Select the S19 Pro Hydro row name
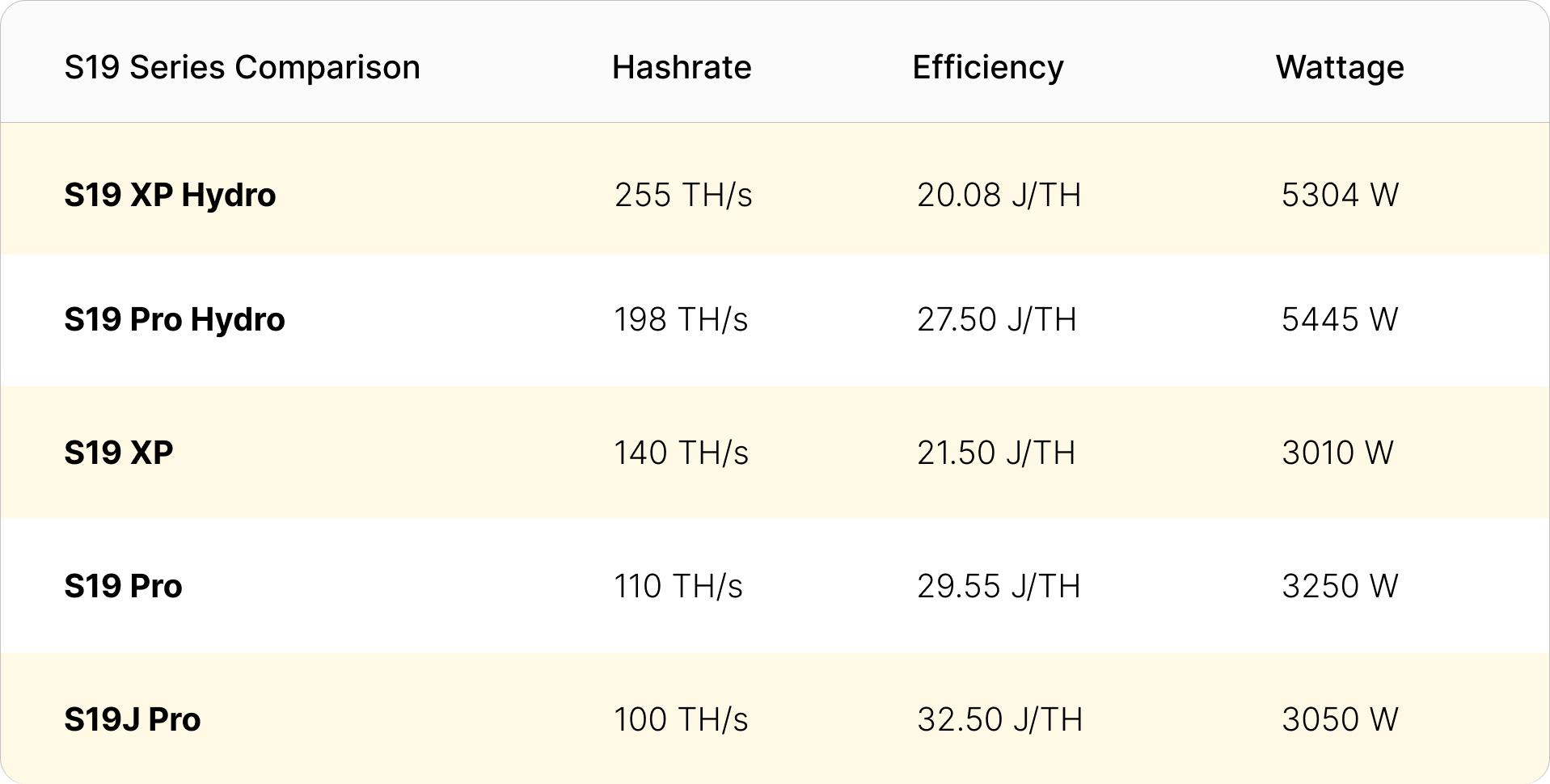 pos(175,319)
